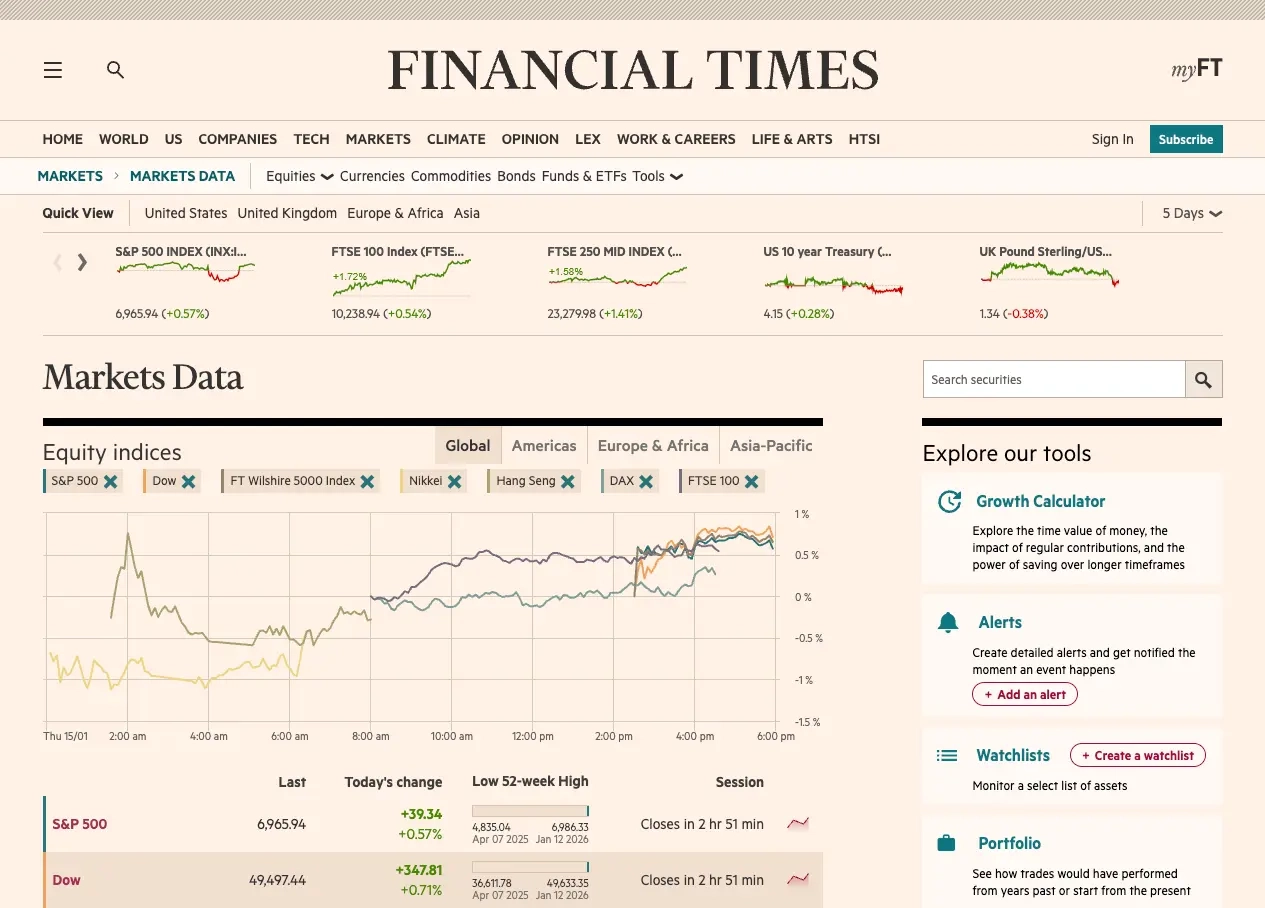The width and height of the screenshot is (1265, 908).
Task: Select the Growth Calculator clock icon
Action: [x=948, y=502]
